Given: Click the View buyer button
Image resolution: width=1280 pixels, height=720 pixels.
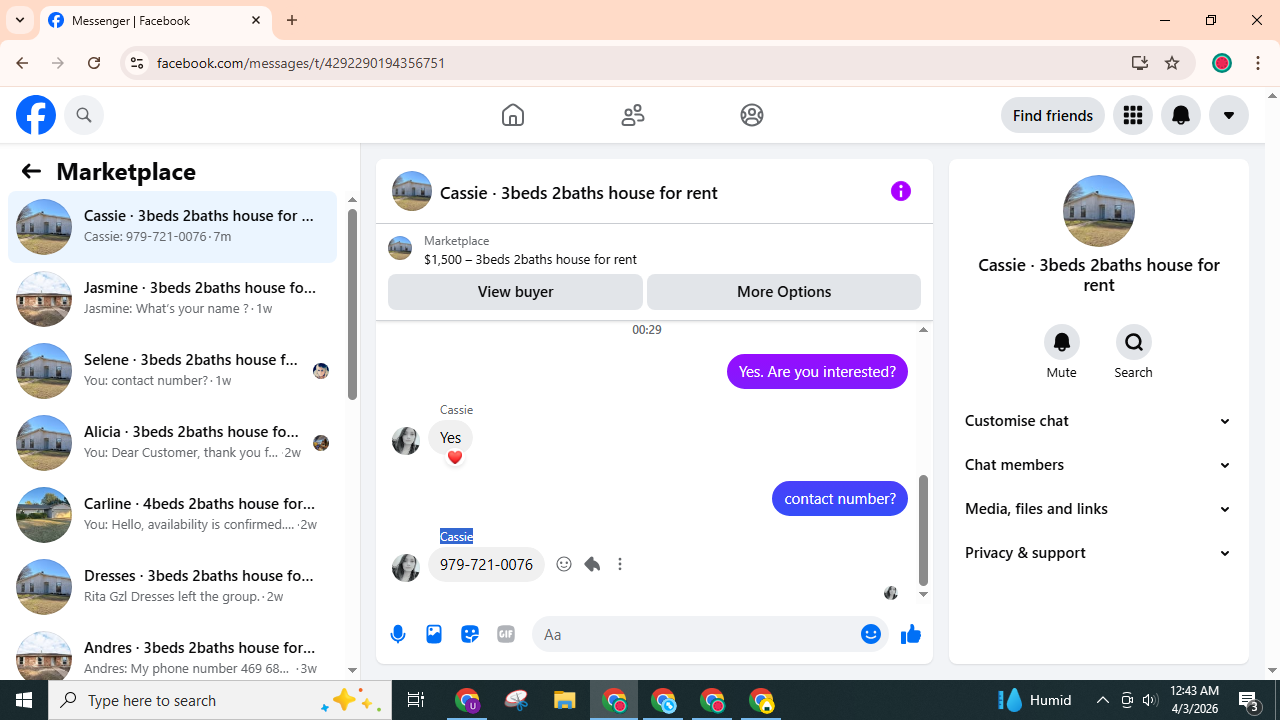Looking at the screenshot, I should [515, 292].
